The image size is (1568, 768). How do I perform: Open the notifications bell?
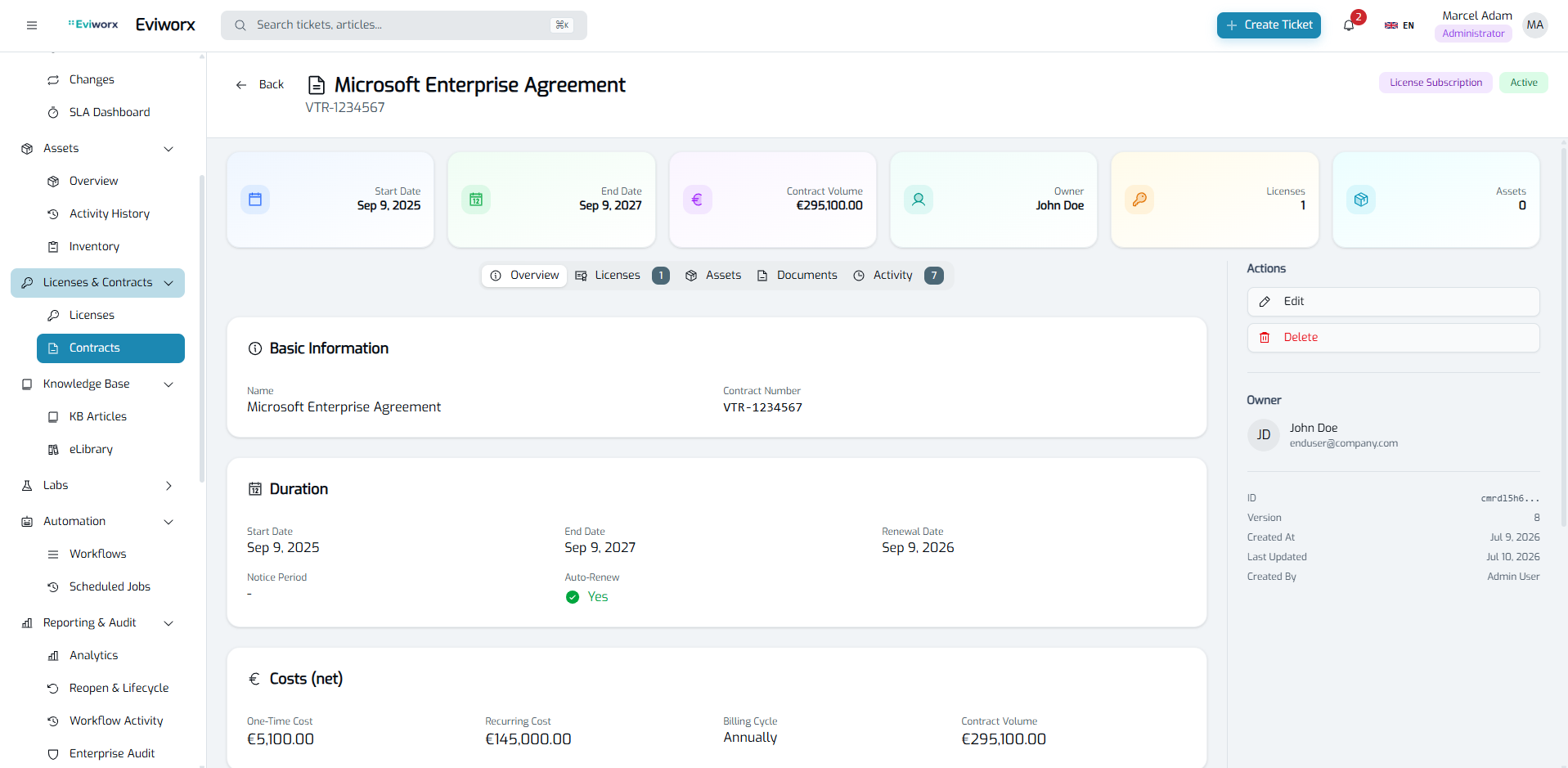[x=1349, y=25]
